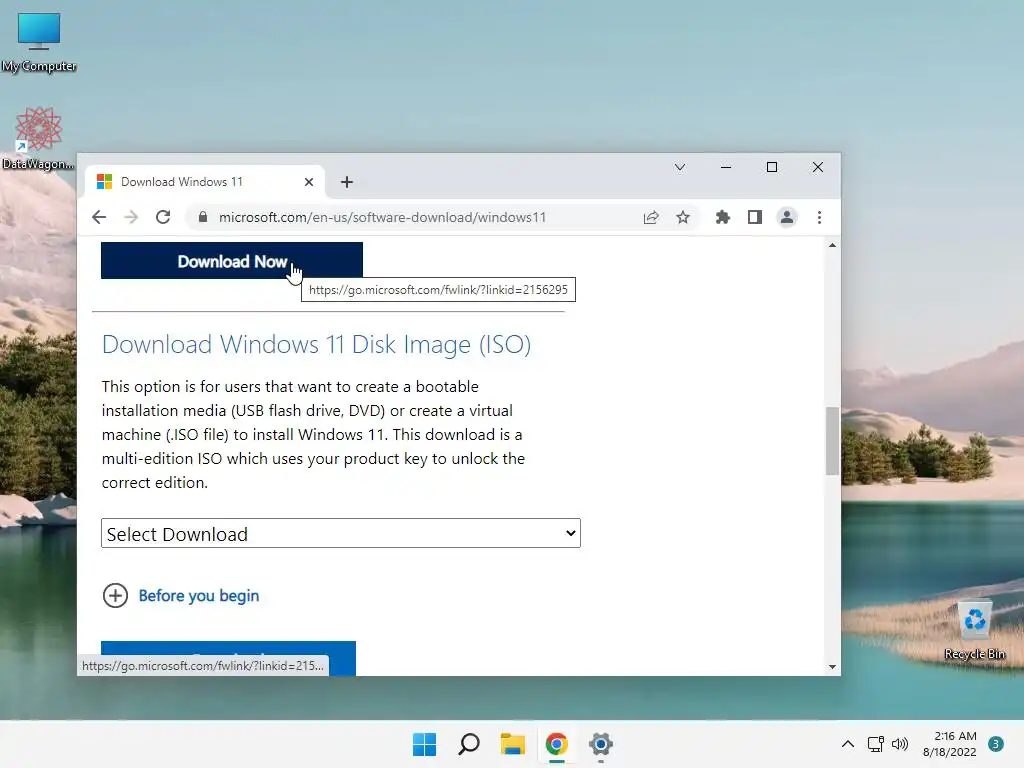Open File Explorer from the taskbar
1024x768 pixels.
(513, 744)
